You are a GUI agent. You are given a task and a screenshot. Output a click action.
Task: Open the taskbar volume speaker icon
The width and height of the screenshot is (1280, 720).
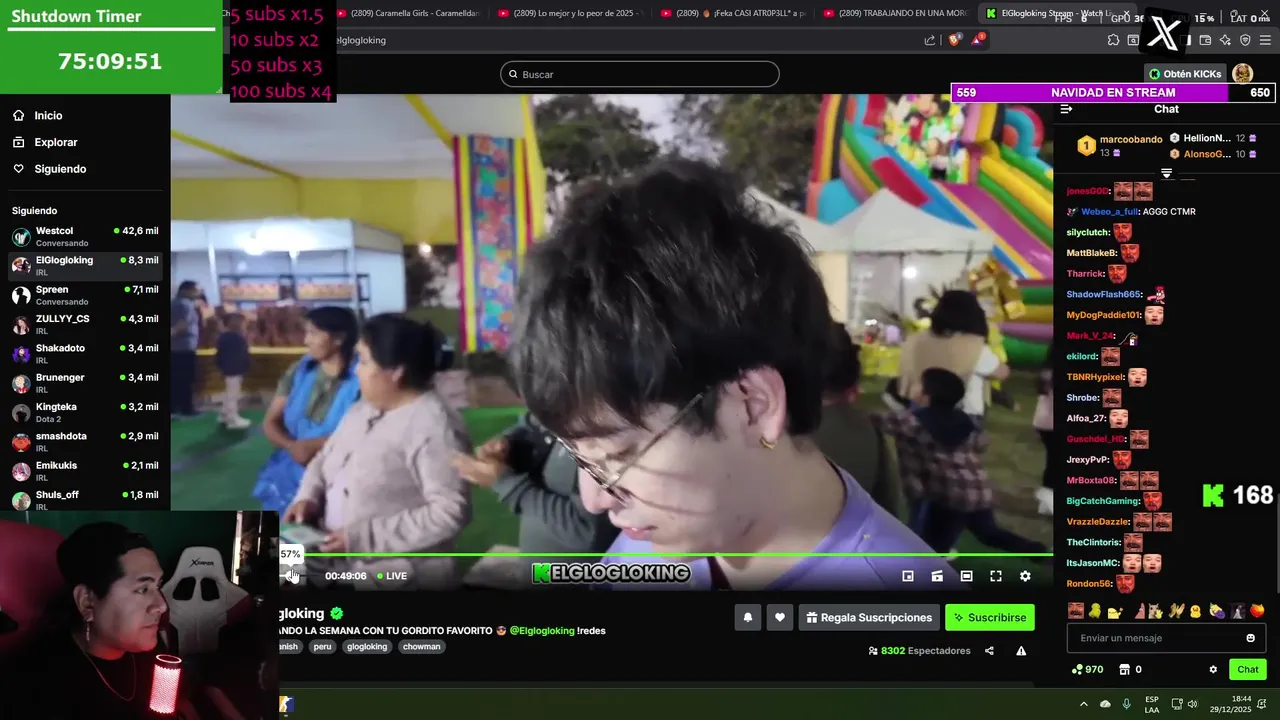(1192, 704)
